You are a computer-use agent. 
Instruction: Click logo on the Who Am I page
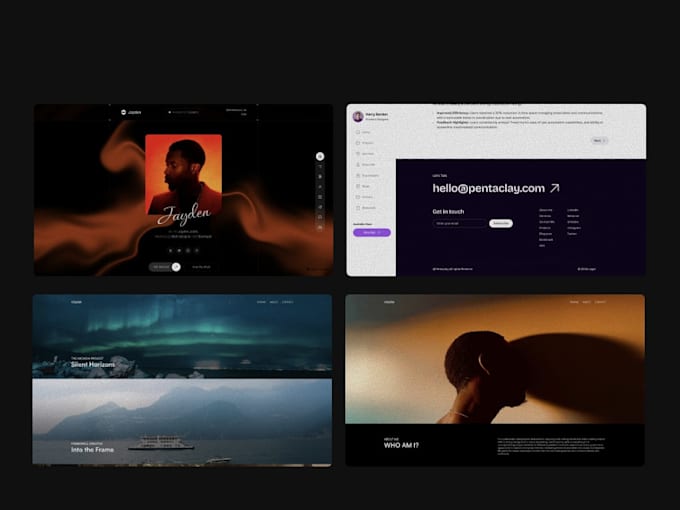[x=389, y=302]
